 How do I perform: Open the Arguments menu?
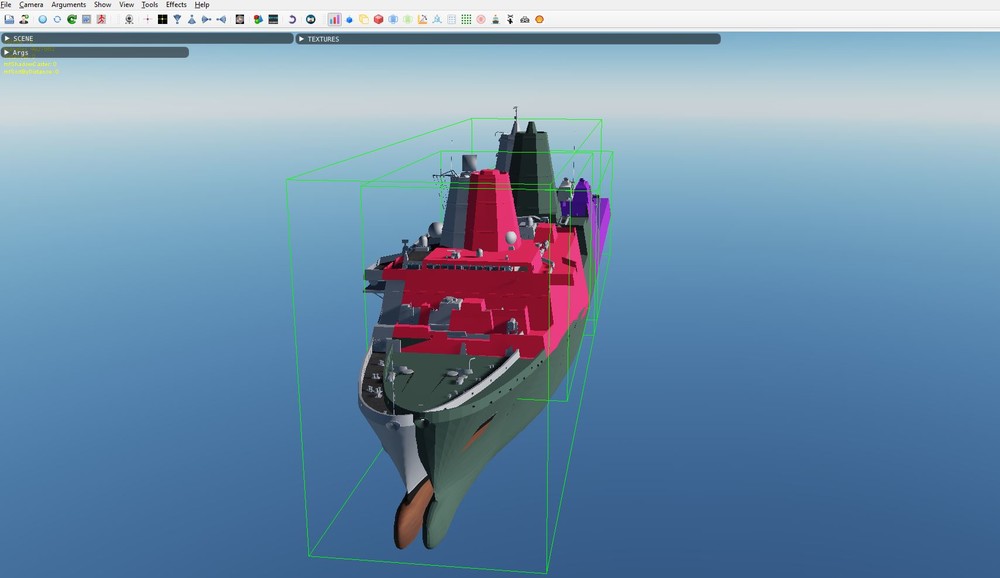[x=69, y=5]
